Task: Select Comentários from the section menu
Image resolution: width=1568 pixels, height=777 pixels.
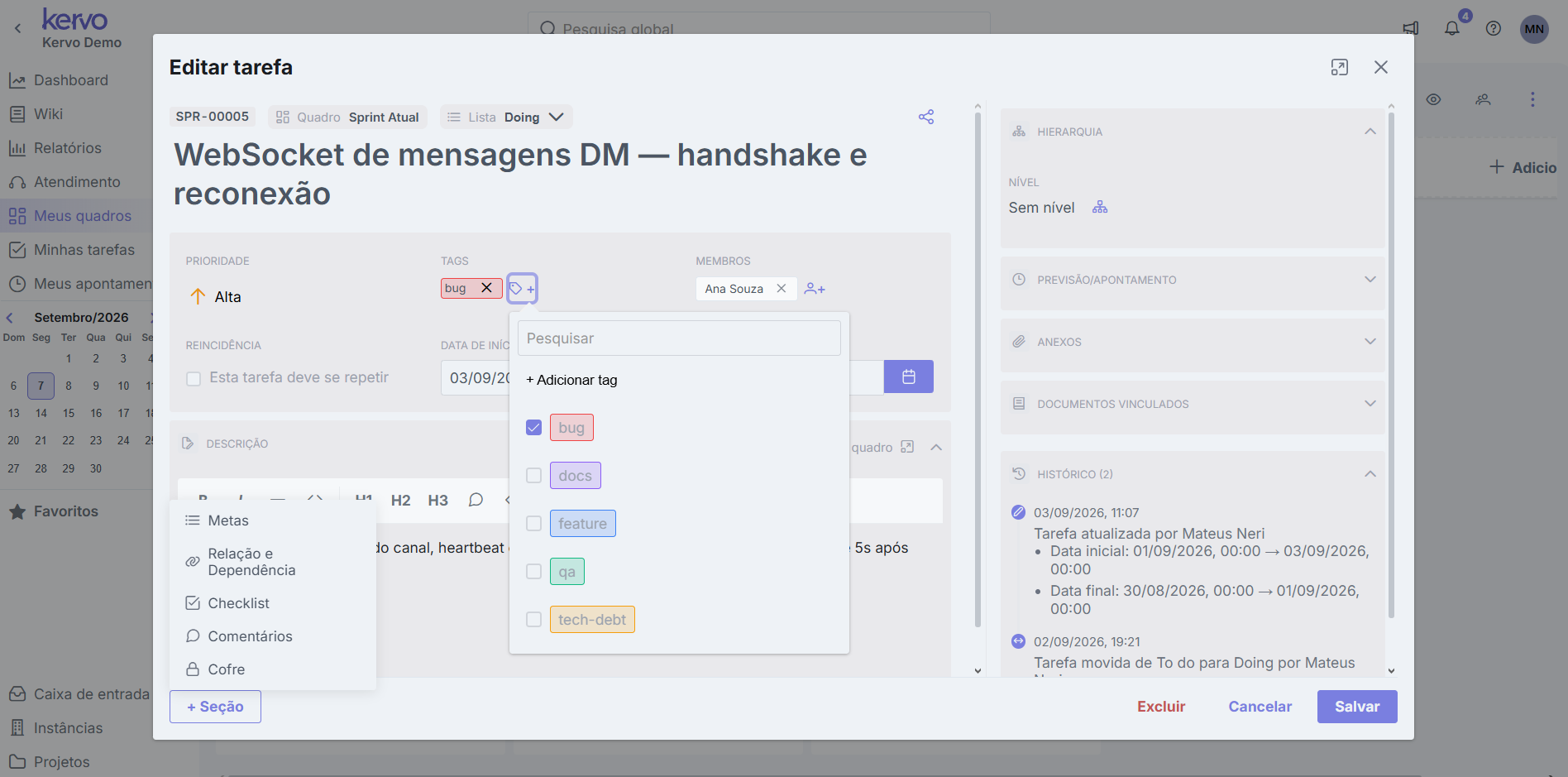Action: 273,636
